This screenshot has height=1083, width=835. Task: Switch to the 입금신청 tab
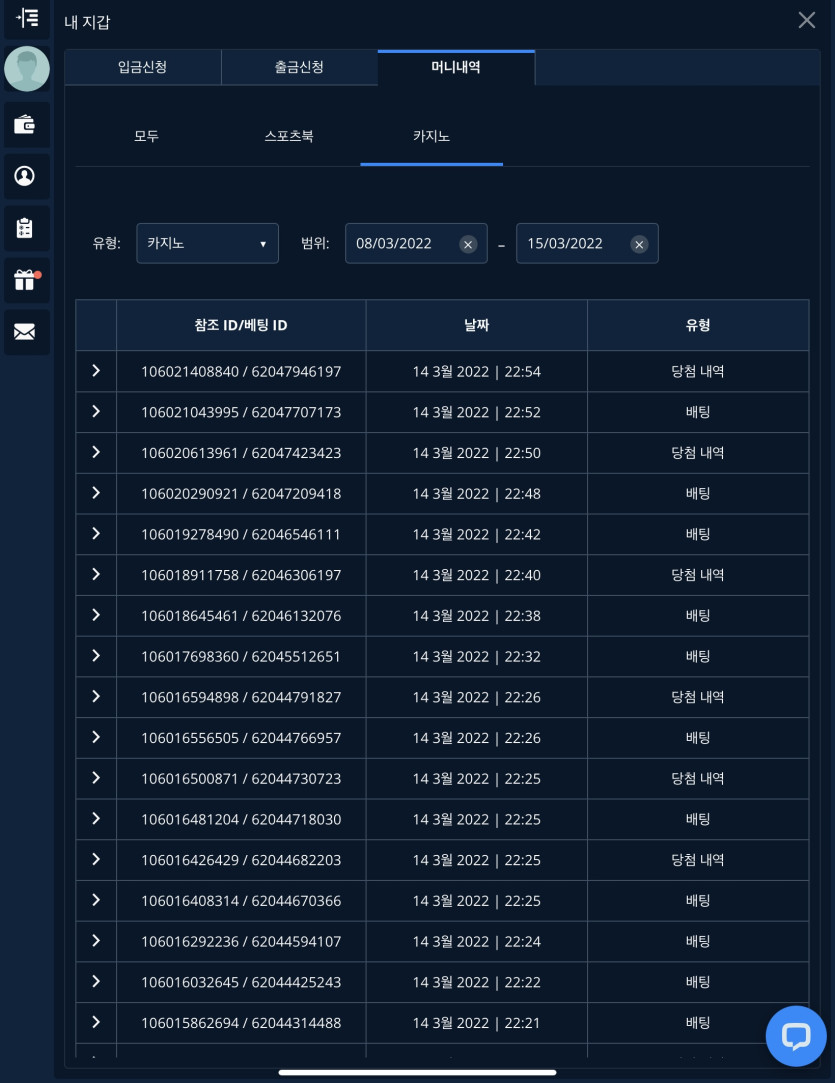(x=143, y=67)
